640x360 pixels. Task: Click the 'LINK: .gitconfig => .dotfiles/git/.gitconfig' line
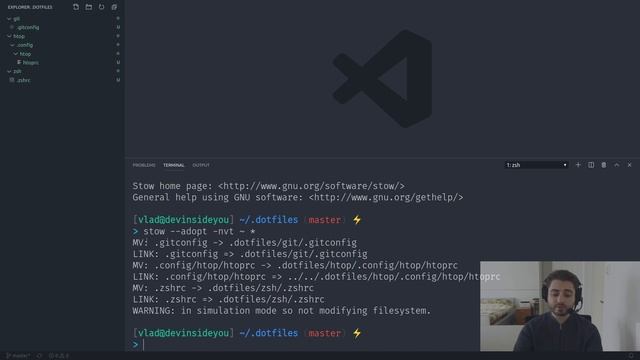250,254
